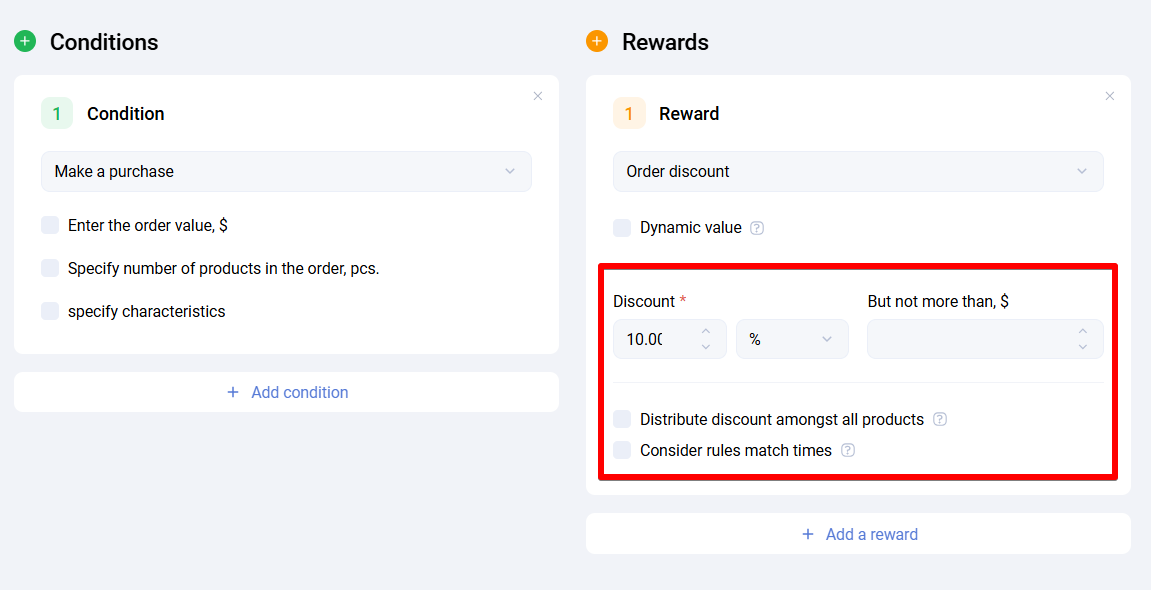The image size is (1151, 590).
Task: Open the 'Make a purchase' condition dropdown
Action: pyautogui.click(x=286, y=172)
